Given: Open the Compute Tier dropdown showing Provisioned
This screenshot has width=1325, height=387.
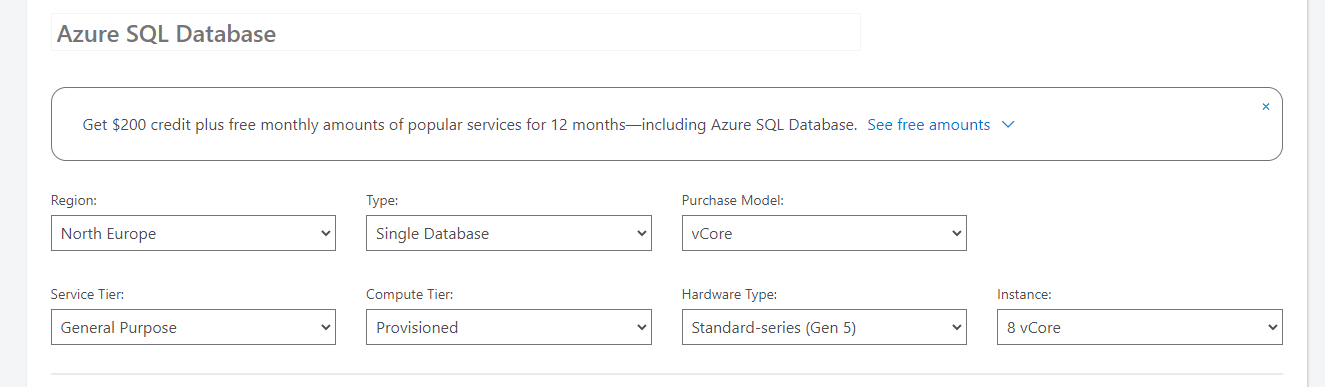Looking at the screenshot, I should pos(508,327).
